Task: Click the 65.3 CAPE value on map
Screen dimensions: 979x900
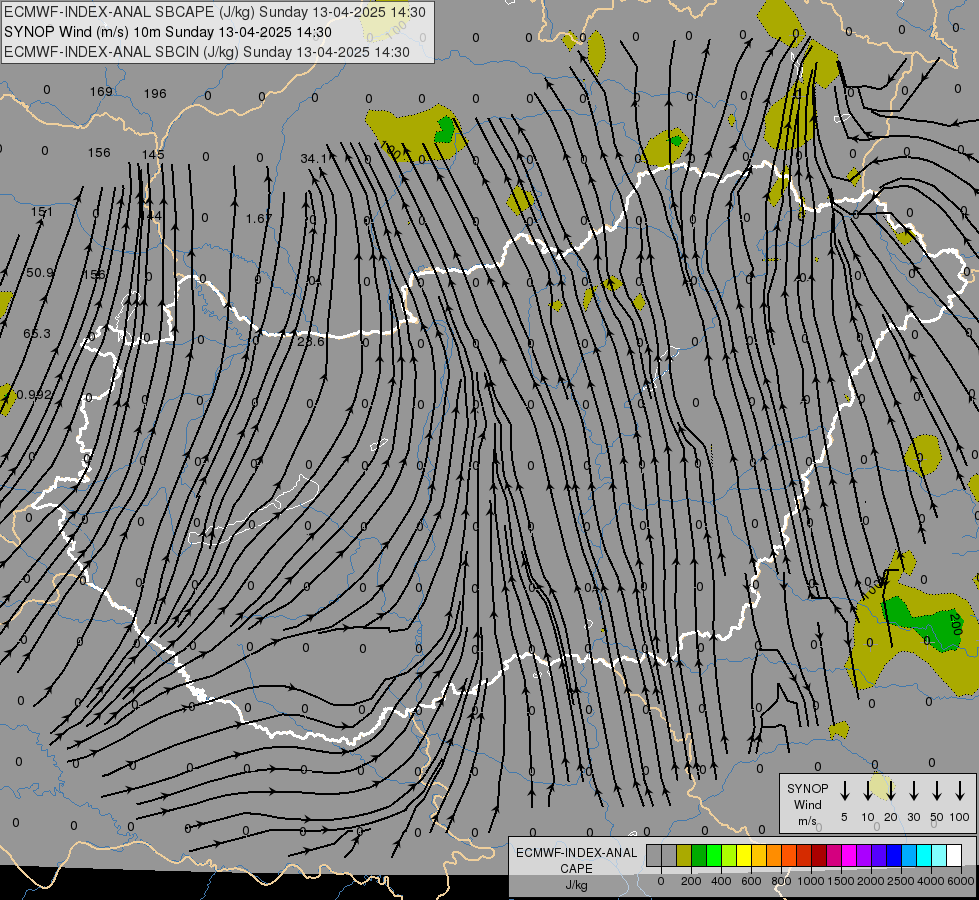Action: point(37,334)
